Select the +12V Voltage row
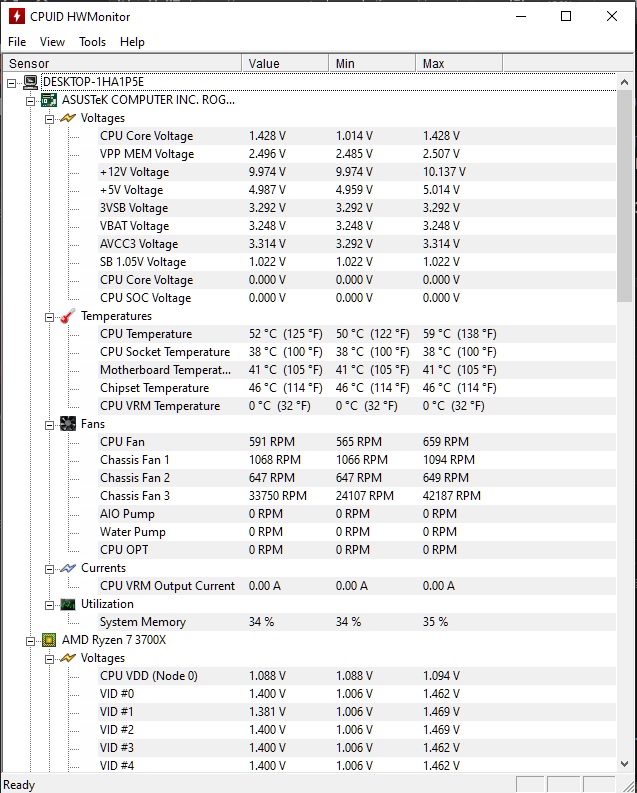 click(356, 172)
